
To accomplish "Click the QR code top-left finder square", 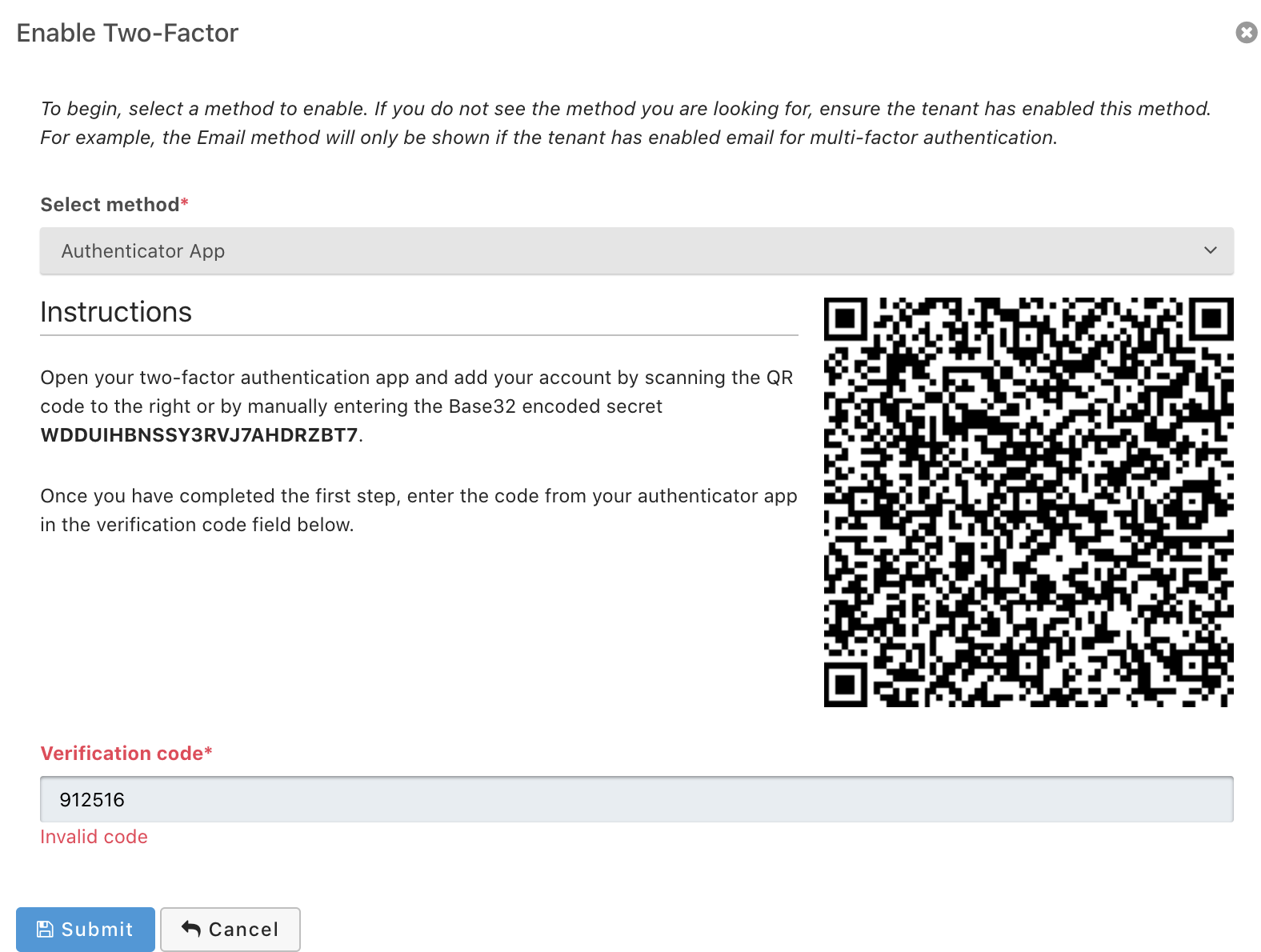I will coord(846,319).
